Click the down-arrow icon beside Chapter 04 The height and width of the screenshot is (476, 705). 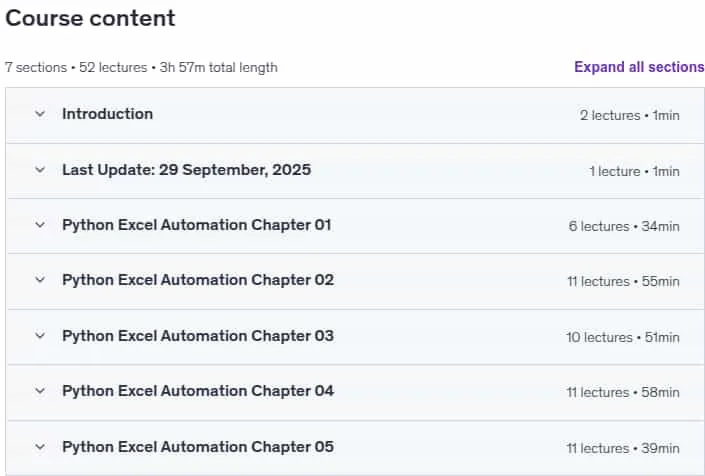point(40,391)
